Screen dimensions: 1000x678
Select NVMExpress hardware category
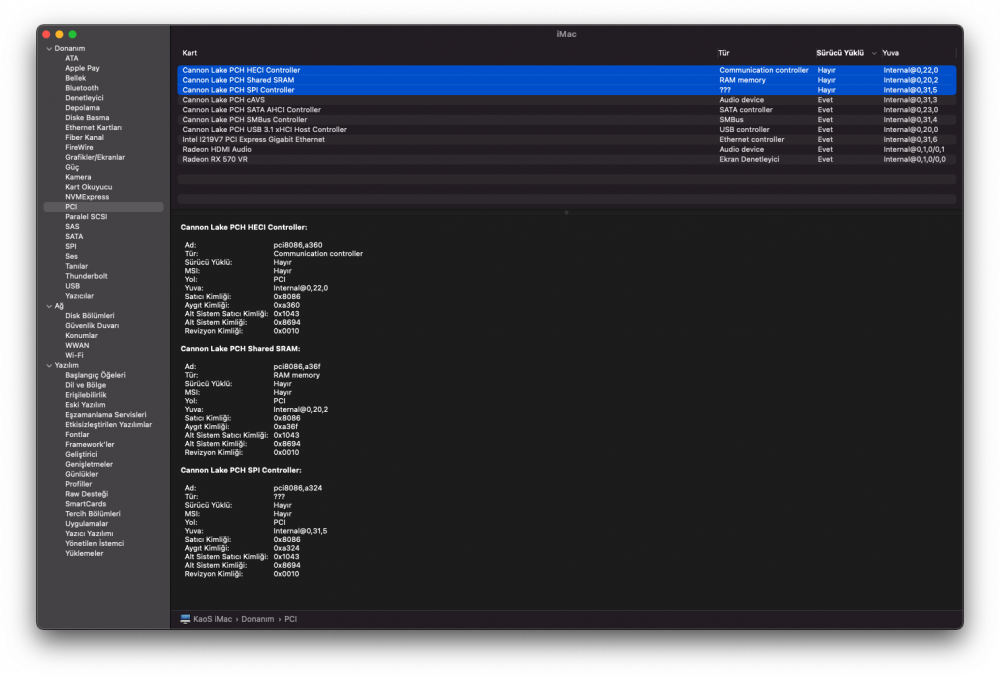coord(87,197)
